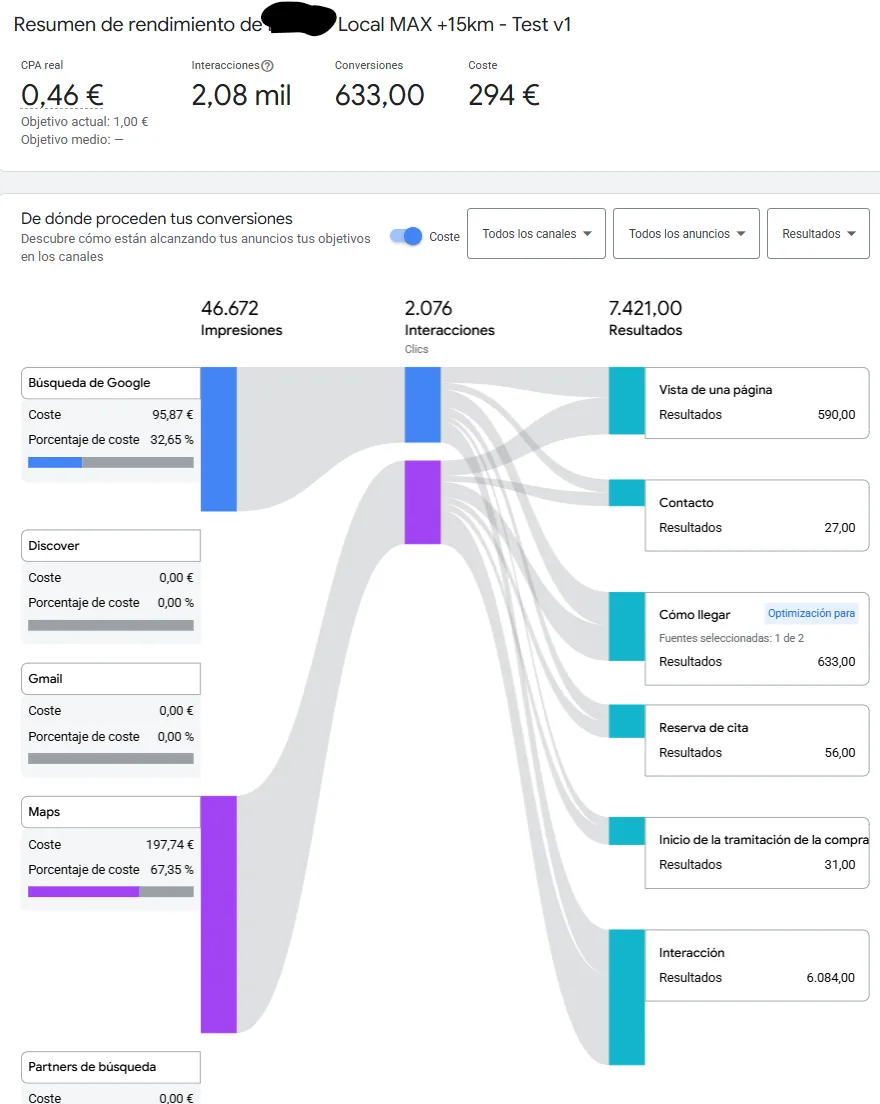This screenshot has height=1104, width=880.
Task: Click the Google search cost value 95,87 €
Action: [x=172, y=415]
